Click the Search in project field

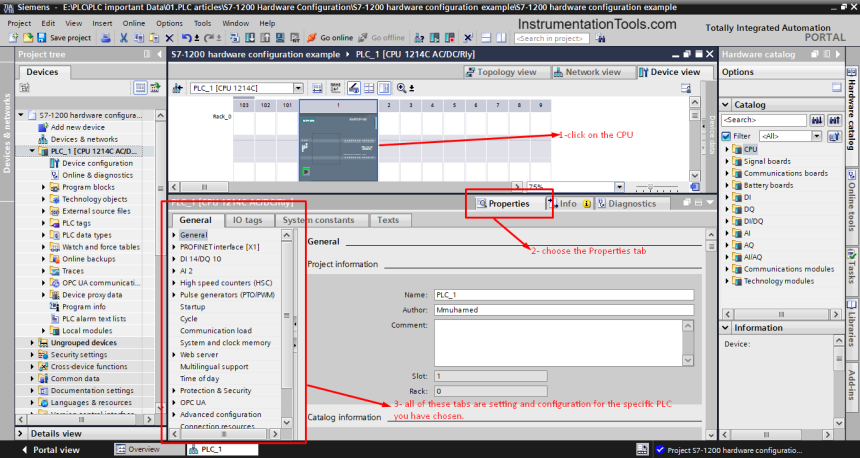tap(551, 38)
